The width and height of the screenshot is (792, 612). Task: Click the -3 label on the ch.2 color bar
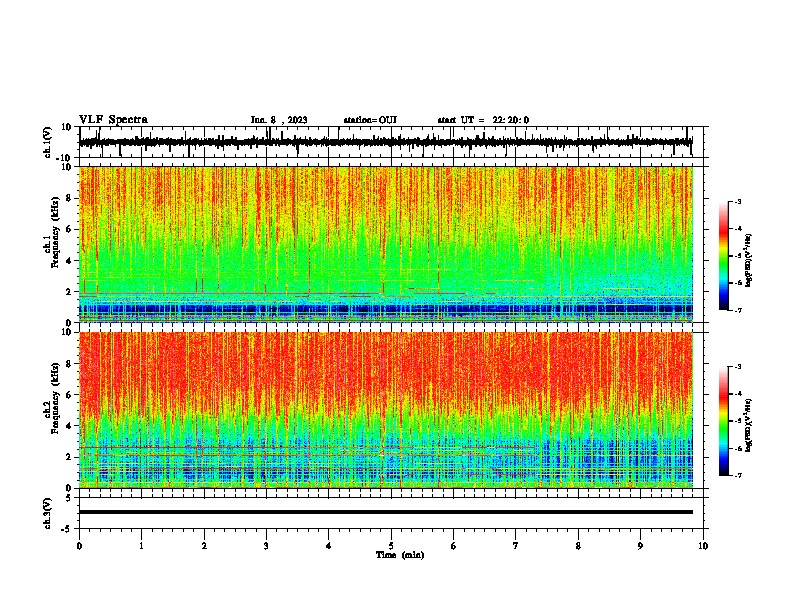coord(737,367)
